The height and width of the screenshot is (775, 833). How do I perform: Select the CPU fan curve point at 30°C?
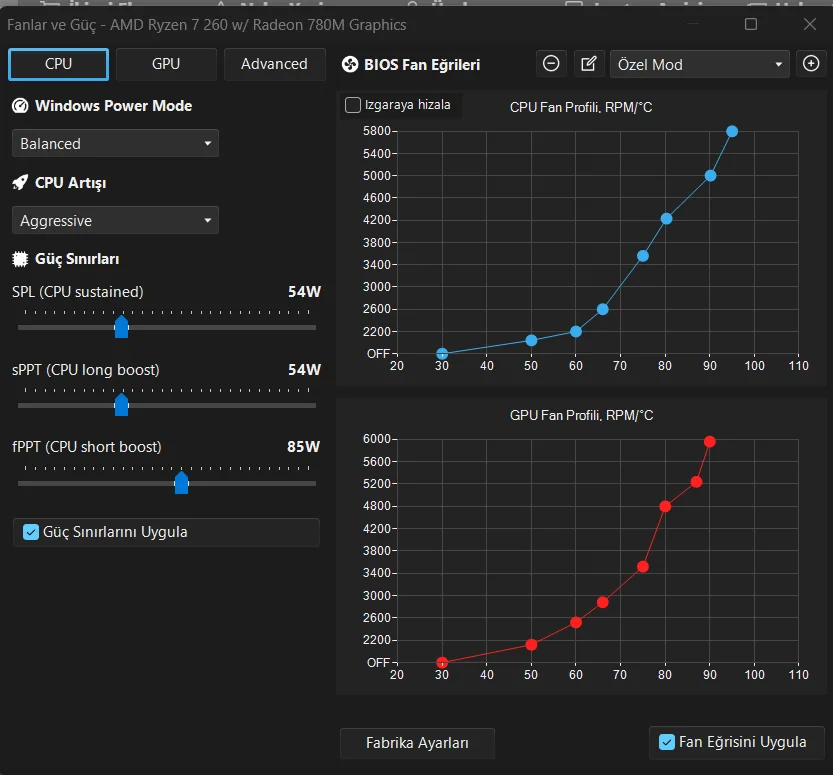(x=442, y=353)
